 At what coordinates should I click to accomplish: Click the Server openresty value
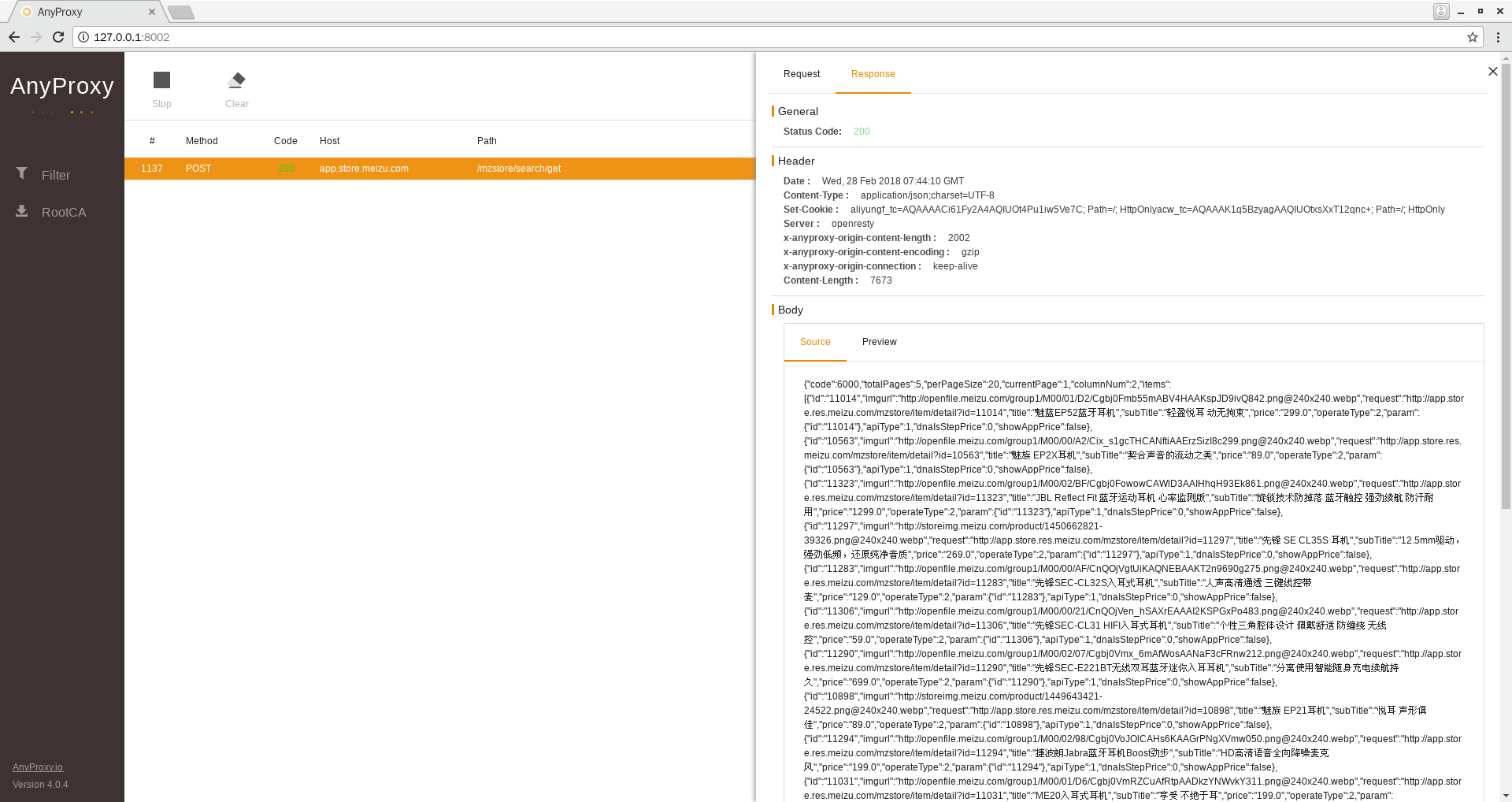(853, 224)
